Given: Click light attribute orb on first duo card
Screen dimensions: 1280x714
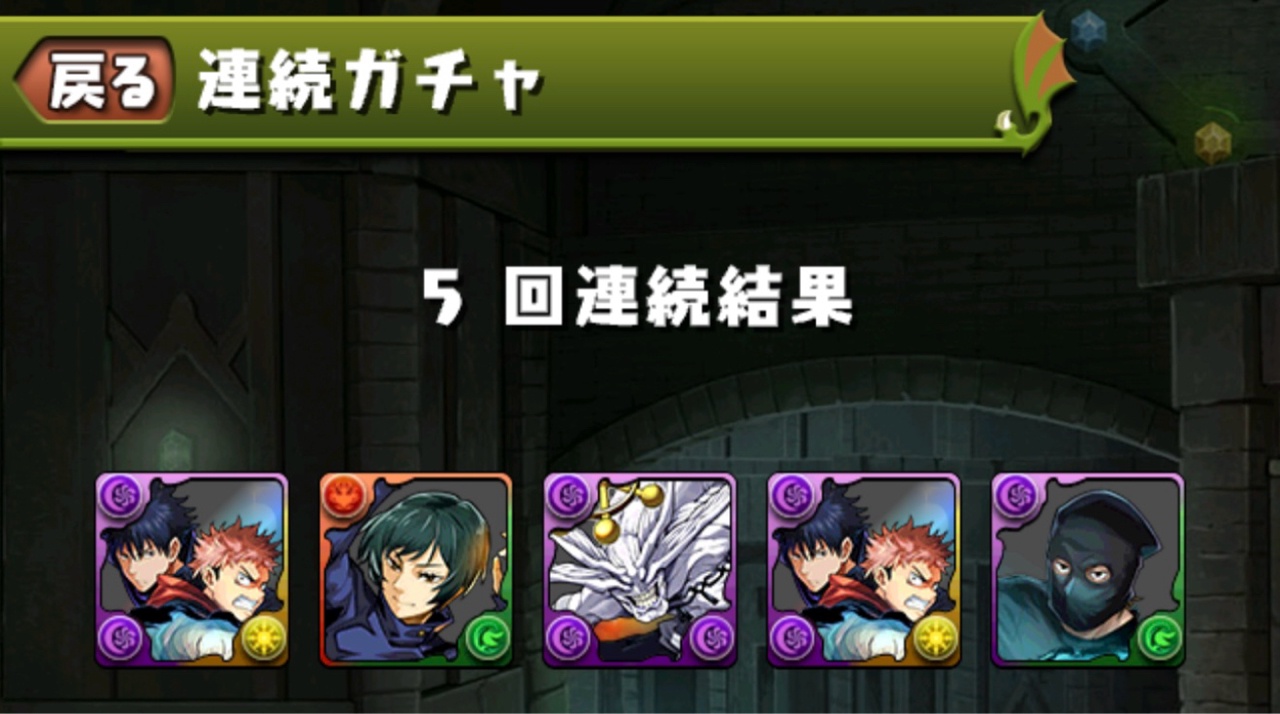Looking at the screenshot, I should tap(265, 641).
